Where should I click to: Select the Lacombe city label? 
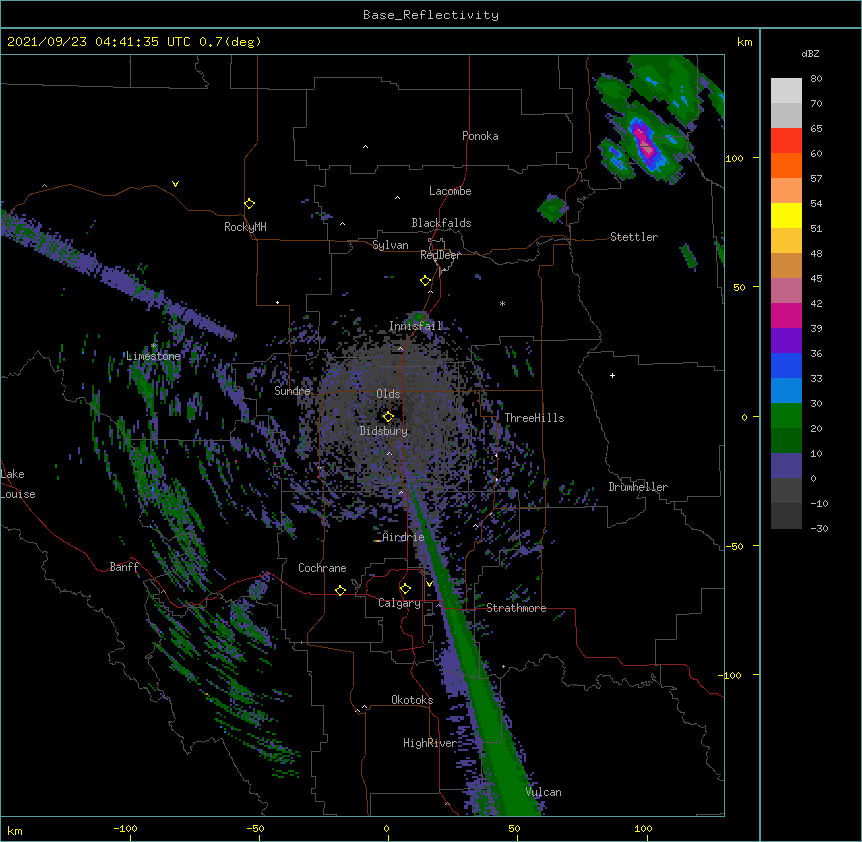tap(450, 191)
